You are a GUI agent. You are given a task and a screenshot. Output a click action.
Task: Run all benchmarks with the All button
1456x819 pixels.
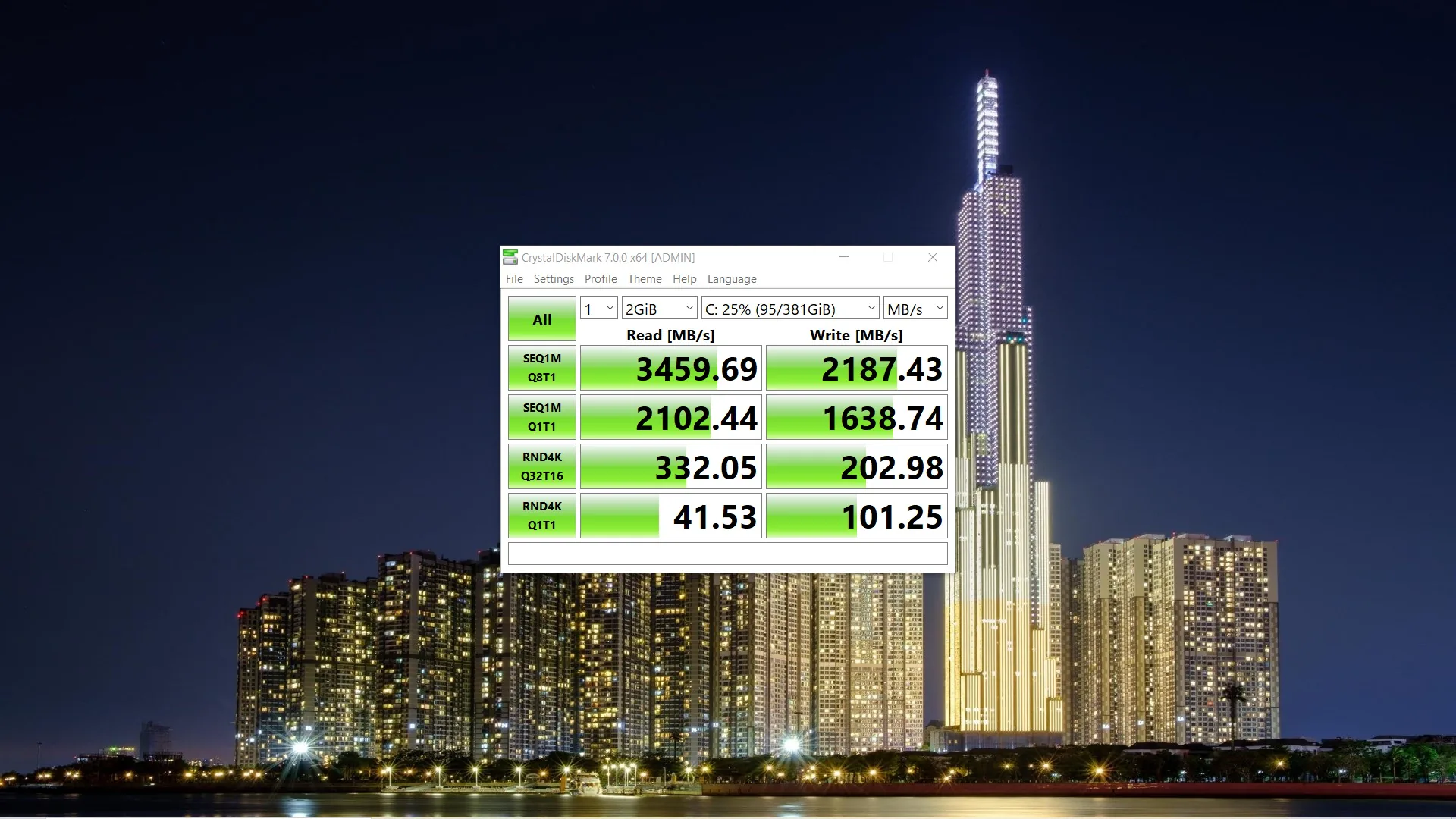pyautogui.click(x=541, y=319)
